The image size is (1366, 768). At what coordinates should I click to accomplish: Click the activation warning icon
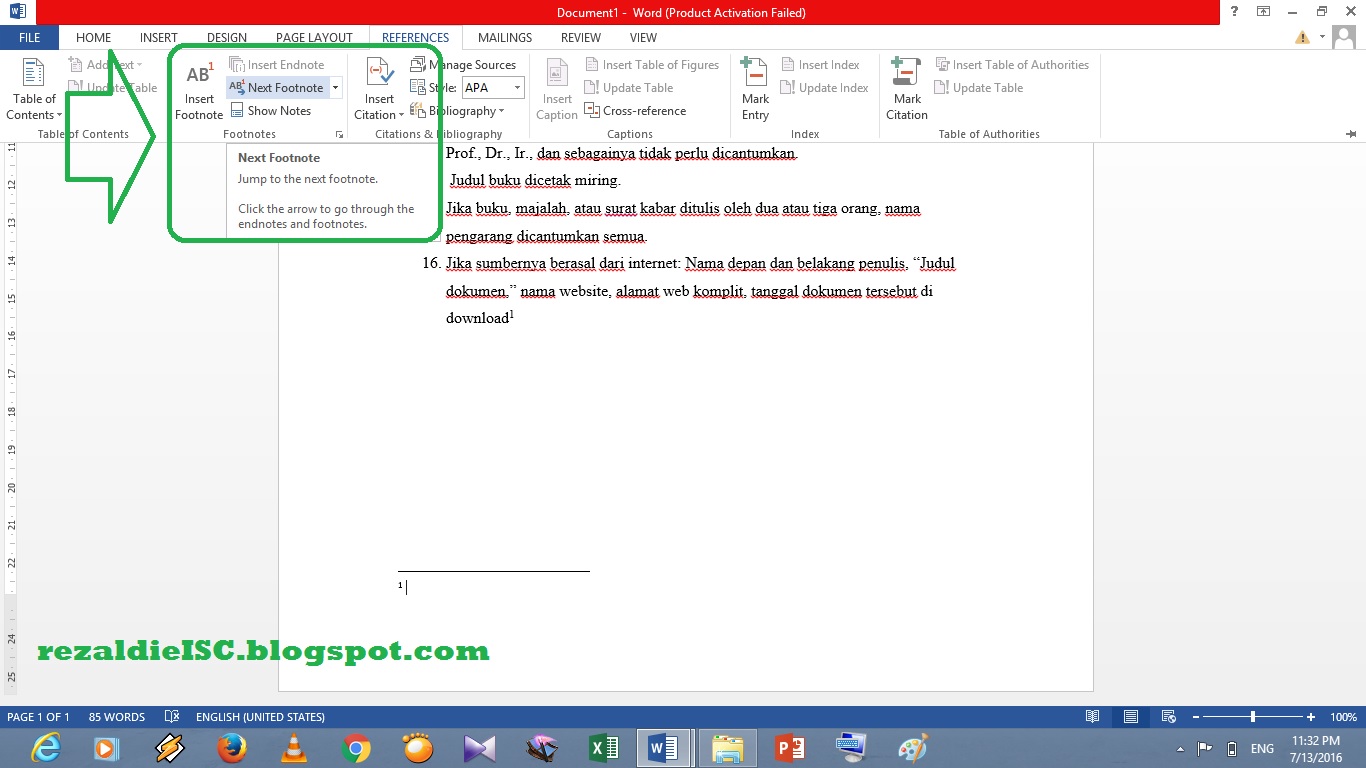(x=1302, y=38)
